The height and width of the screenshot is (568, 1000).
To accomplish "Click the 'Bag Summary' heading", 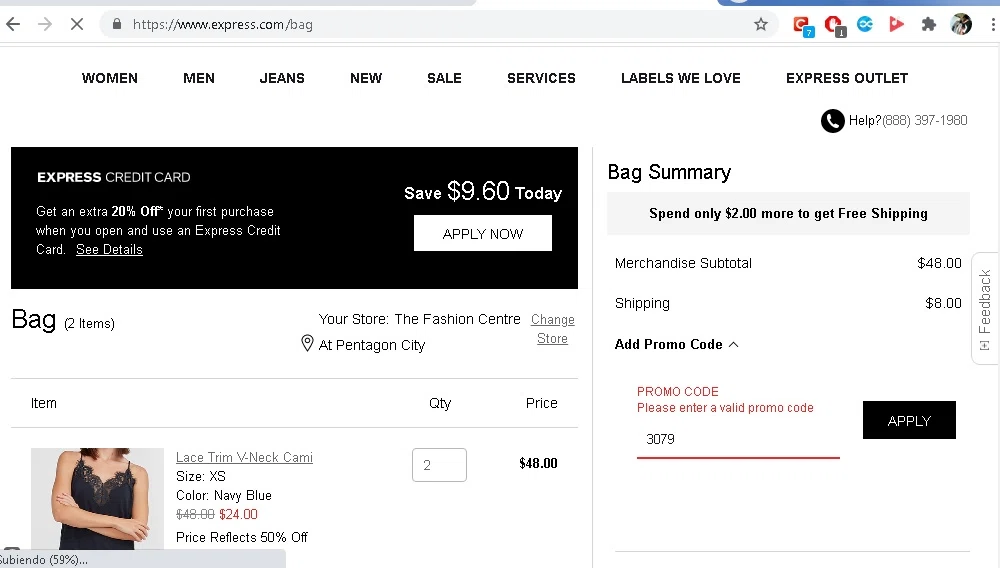I will [669, 172].
